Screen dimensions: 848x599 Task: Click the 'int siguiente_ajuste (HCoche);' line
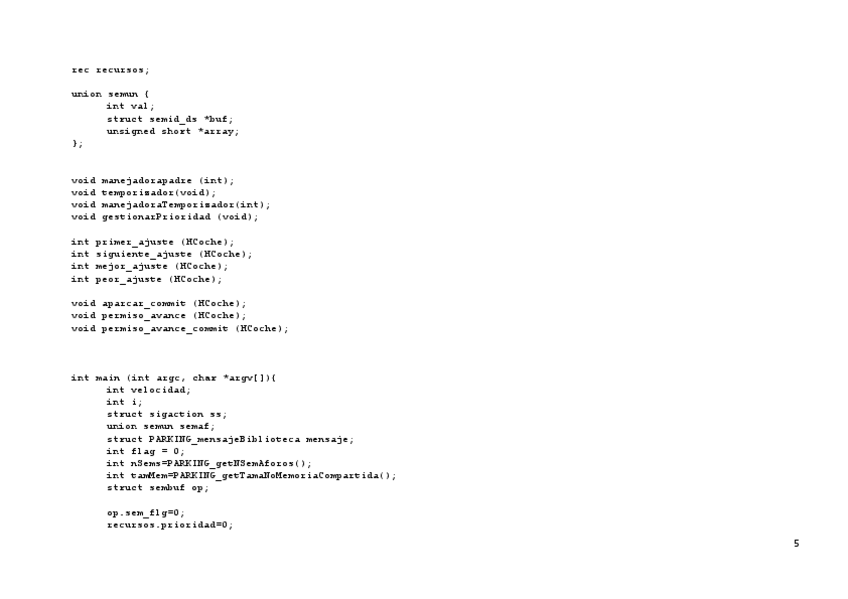(x=162, y=254)
